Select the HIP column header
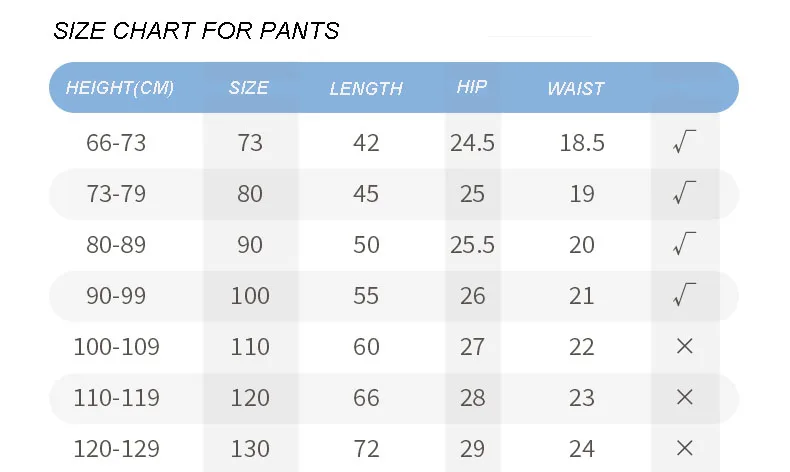 (x=472, y=87)
